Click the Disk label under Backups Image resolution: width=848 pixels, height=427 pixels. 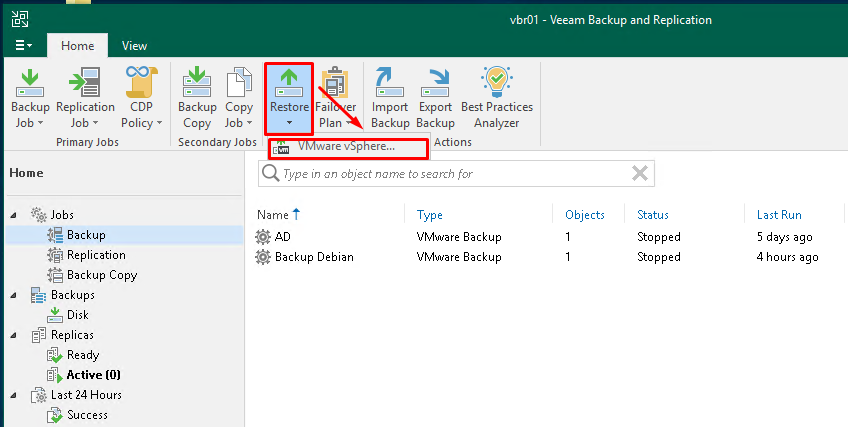pos(78,315)
